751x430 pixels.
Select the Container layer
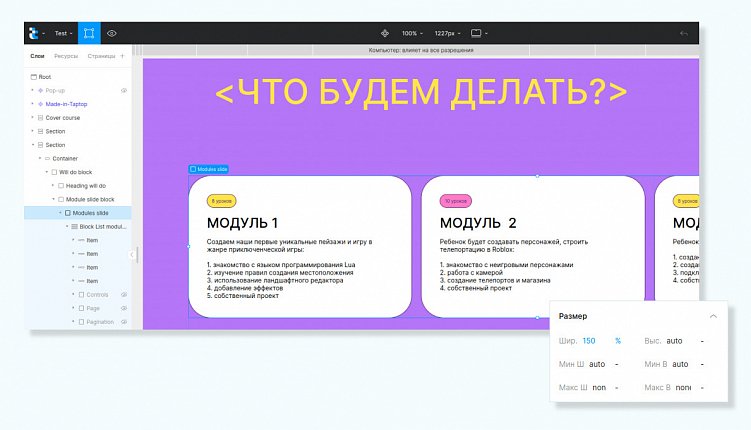[x=65, y=158]
